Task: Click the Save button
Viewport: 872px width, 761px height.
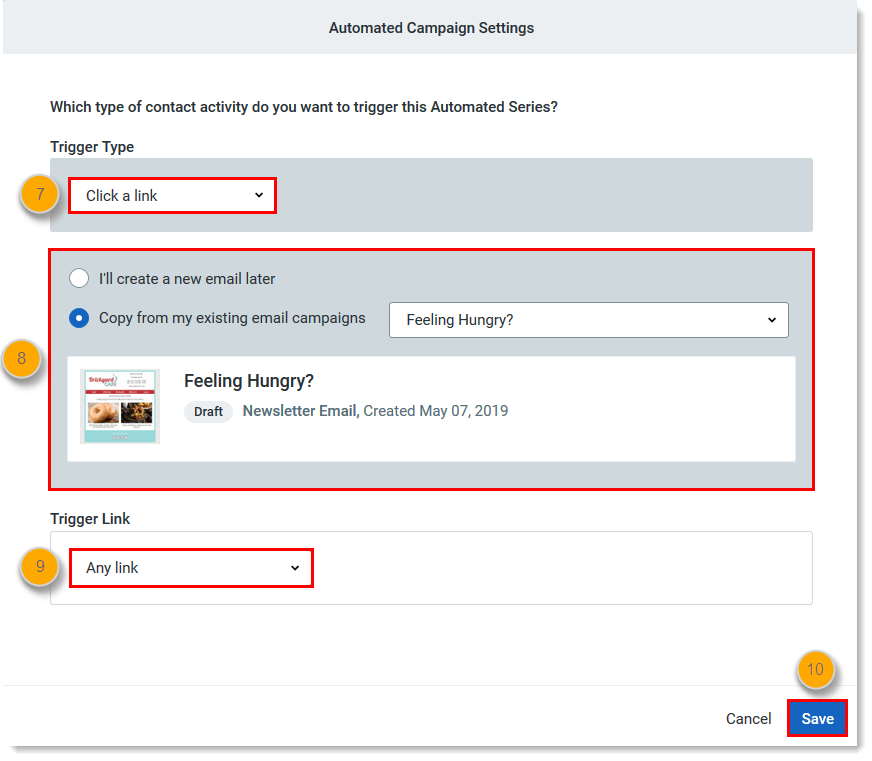Action: tap(817, 718)
